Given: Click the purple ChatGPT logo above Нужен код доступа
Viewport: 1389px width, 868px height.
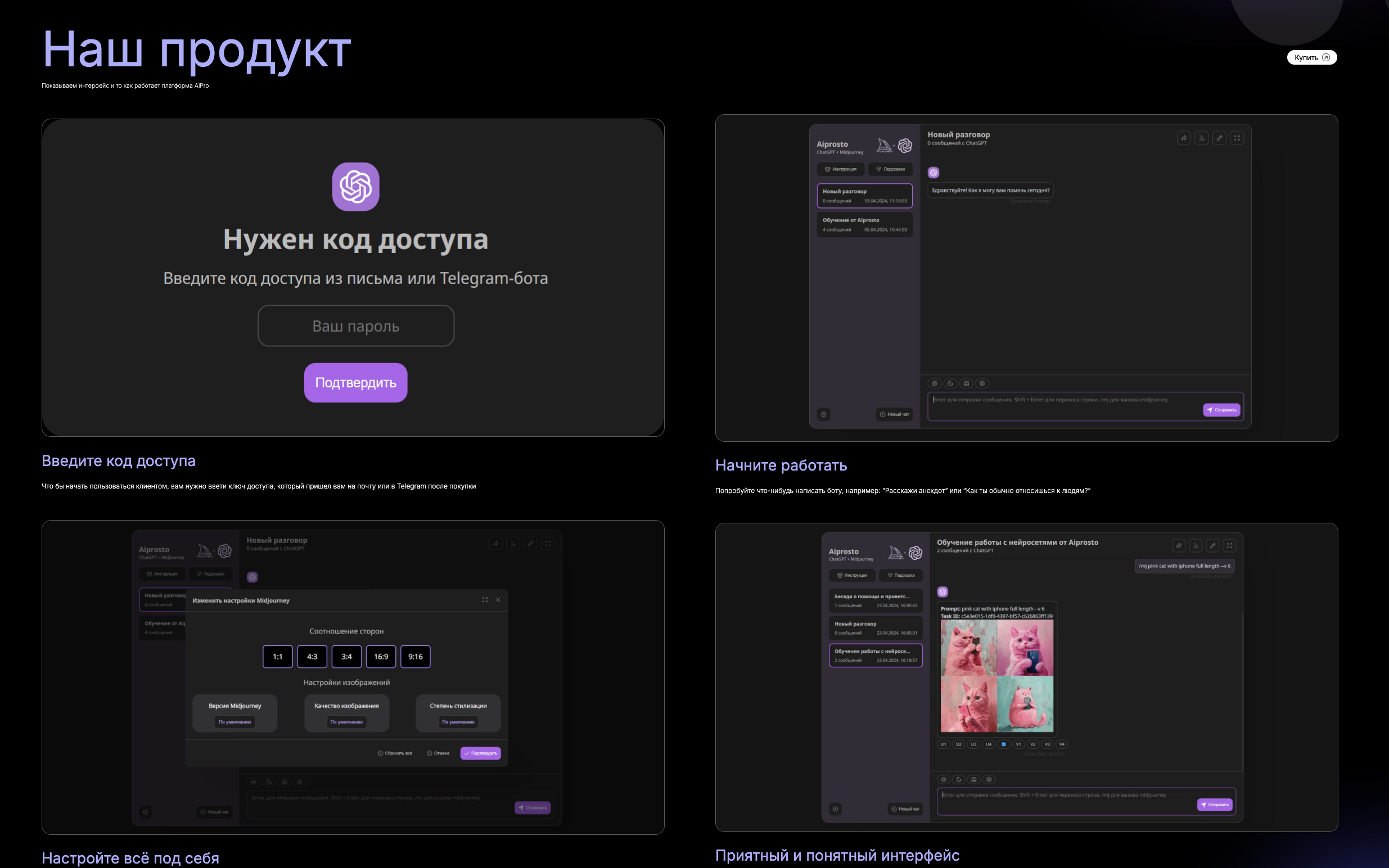Looking at the screenshot, I should pyautogui.click(x=355, y=187).
